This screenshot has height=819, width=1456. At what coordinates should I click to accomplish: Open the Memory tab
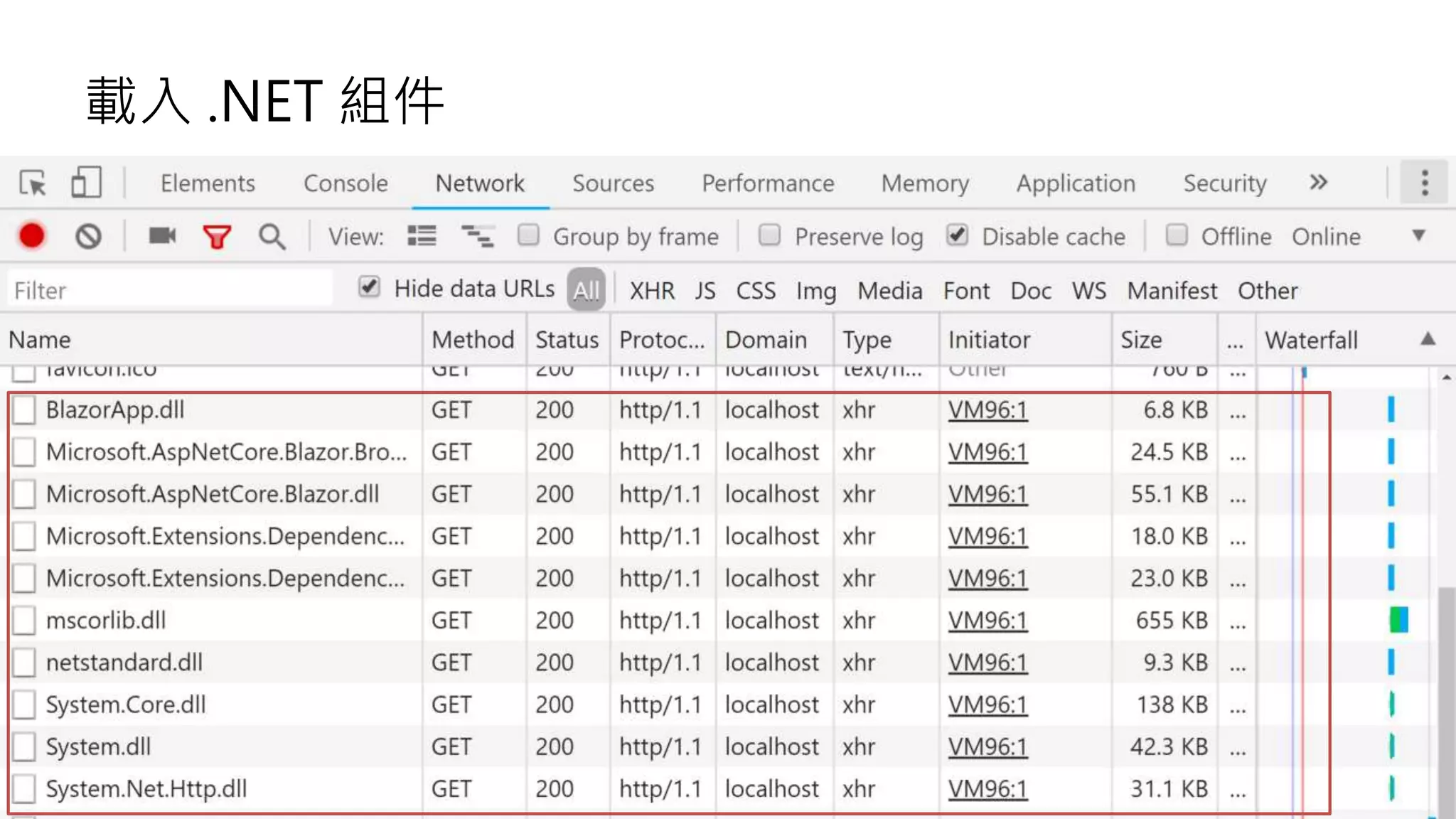[925, 183]
